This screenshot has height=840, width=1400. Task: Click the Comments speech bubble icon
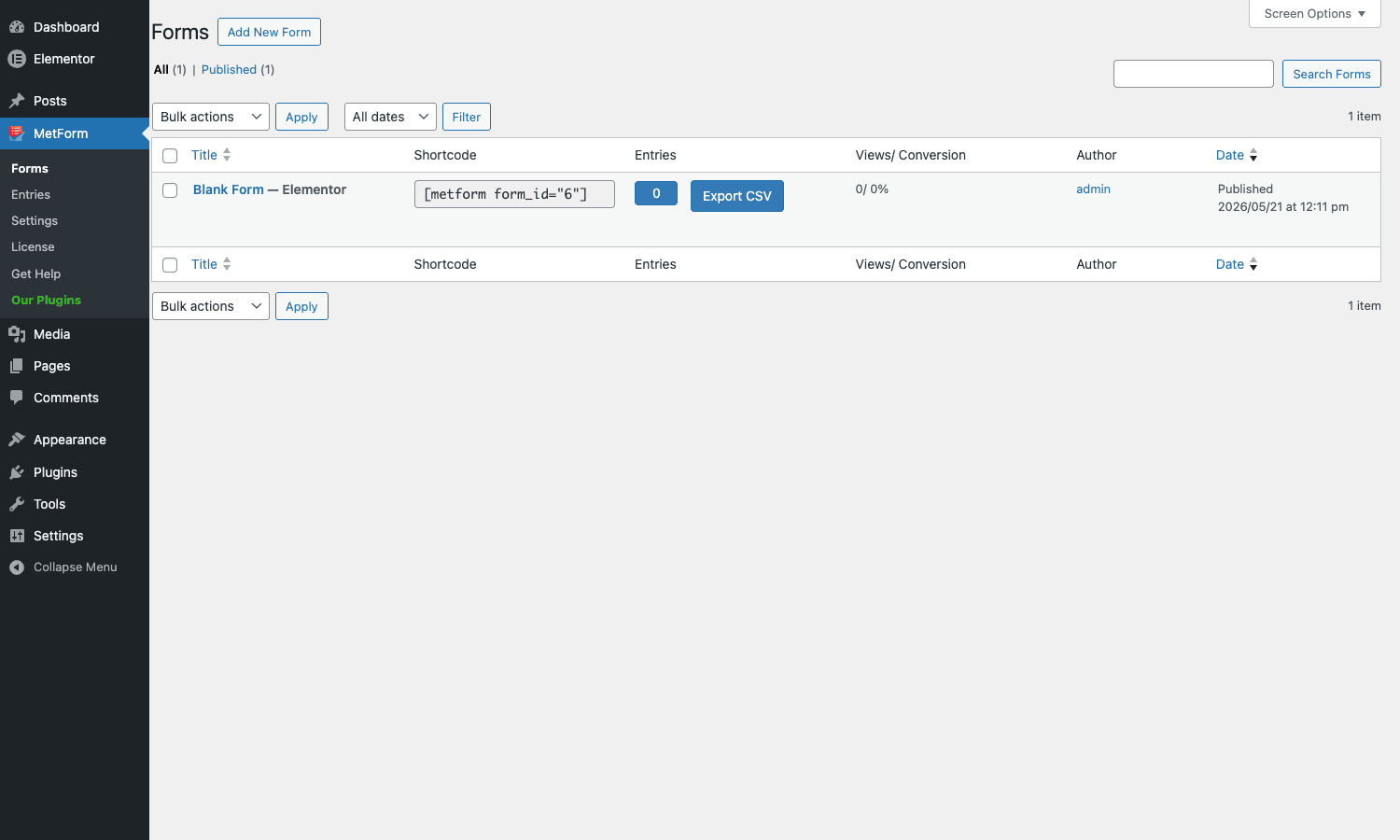tap(17, 398)
